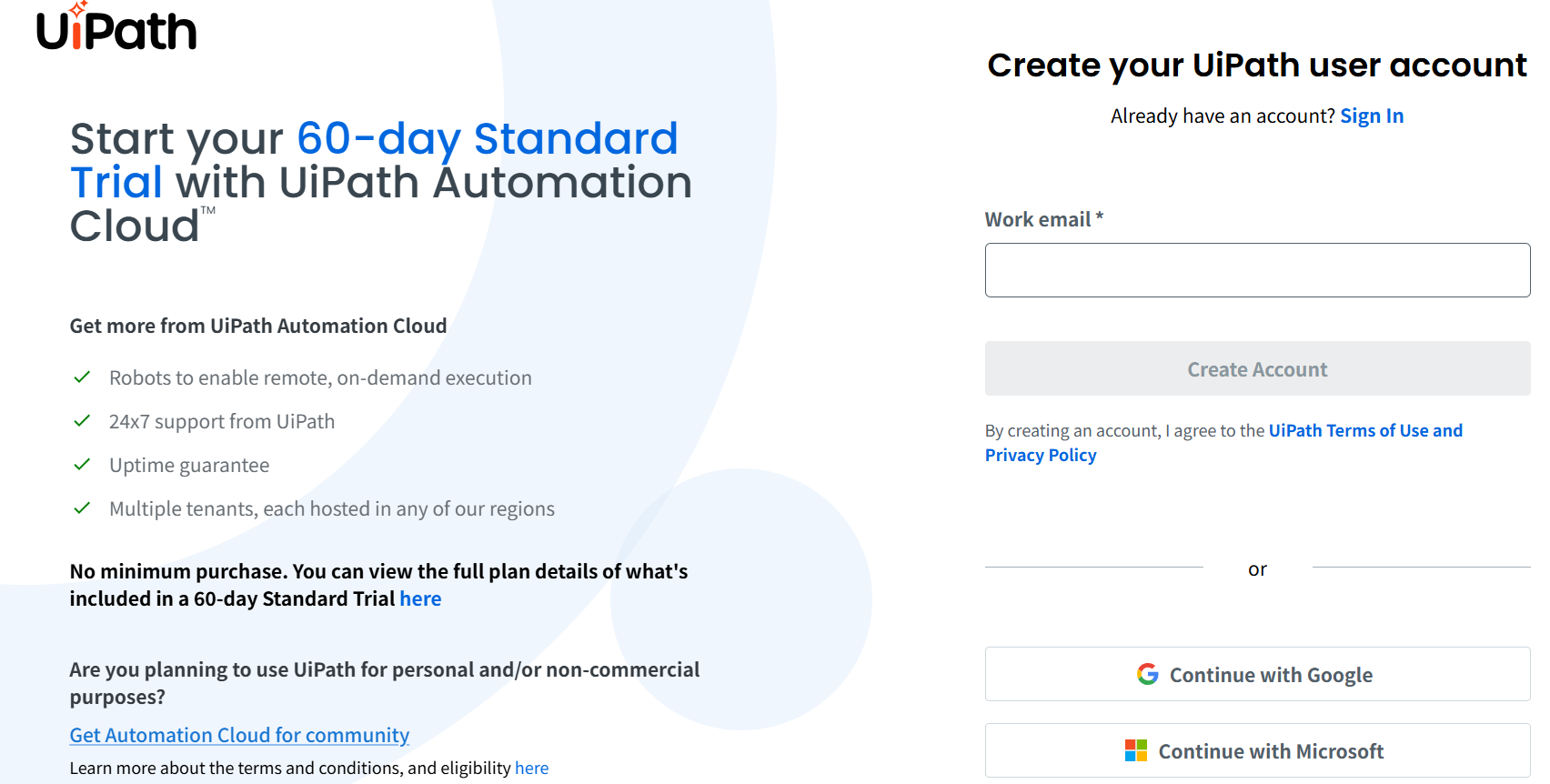The image size is (1550, 784).
Task: Click the '60-day Standard' heading text
Action: pyautogui.click(x=487, y=139)
